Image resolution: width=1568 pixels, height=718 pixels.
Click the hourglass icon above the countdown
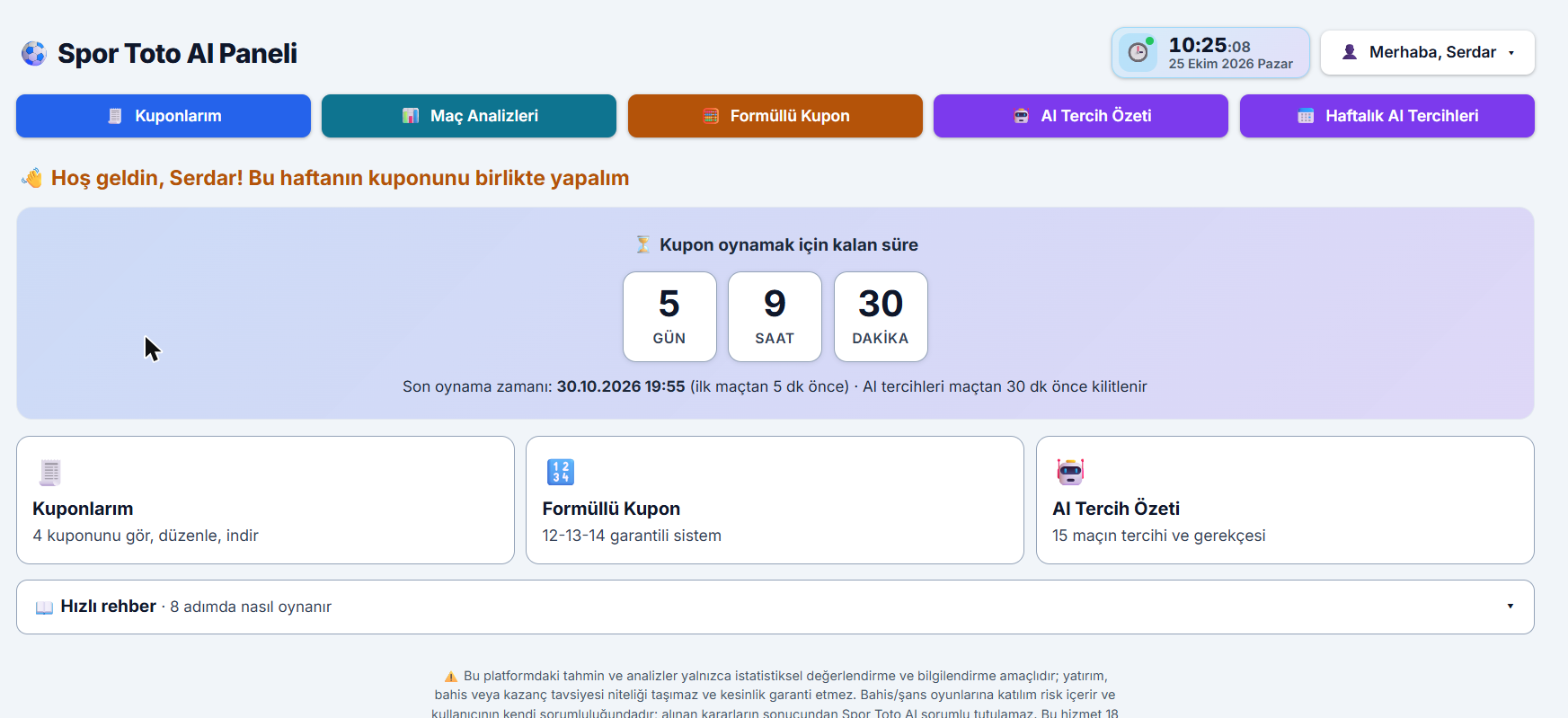pyautogui.click(x=643, y=244)
